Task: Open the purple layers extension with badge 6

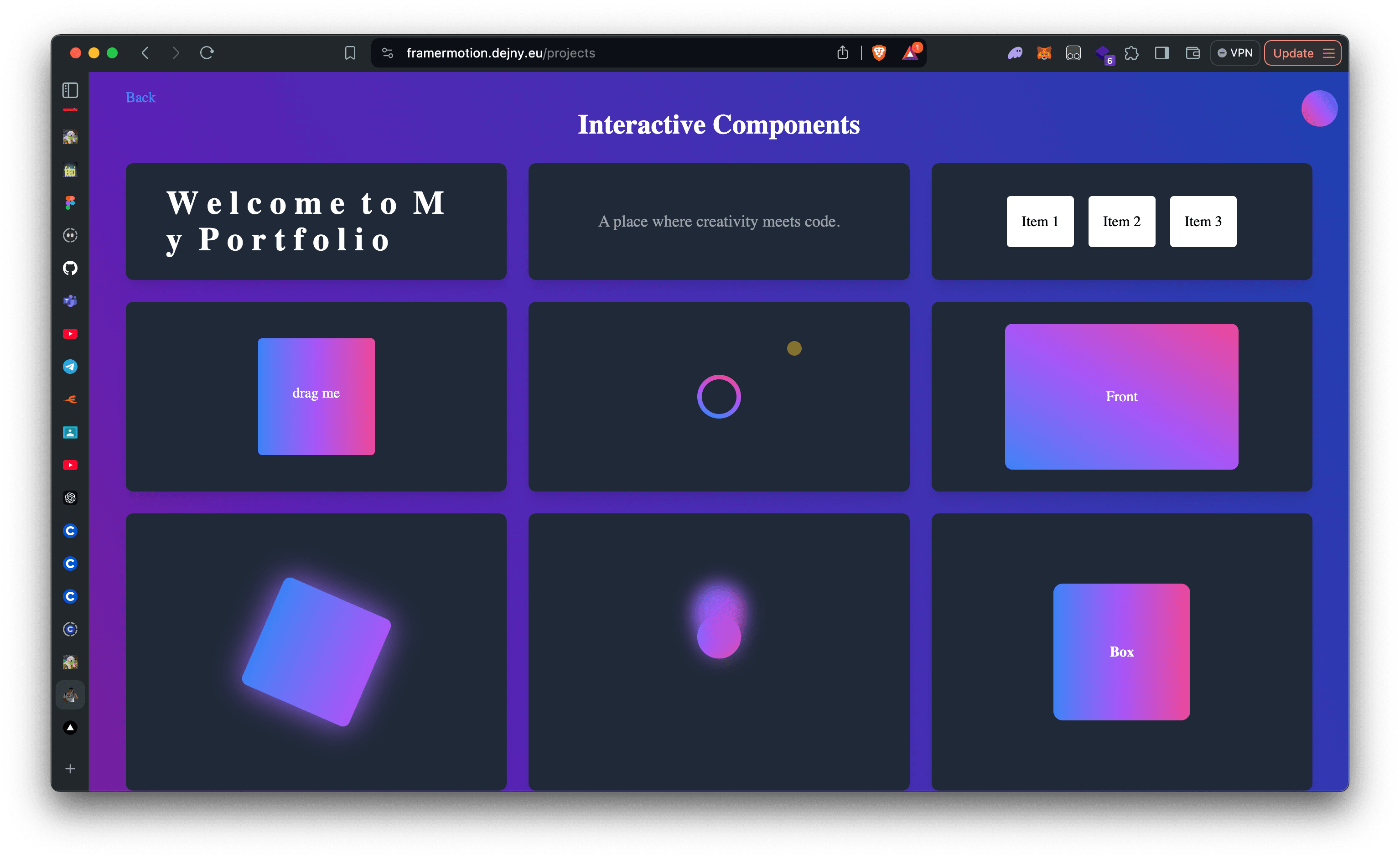Action: pyautogui.click(x=1104, y=54)
